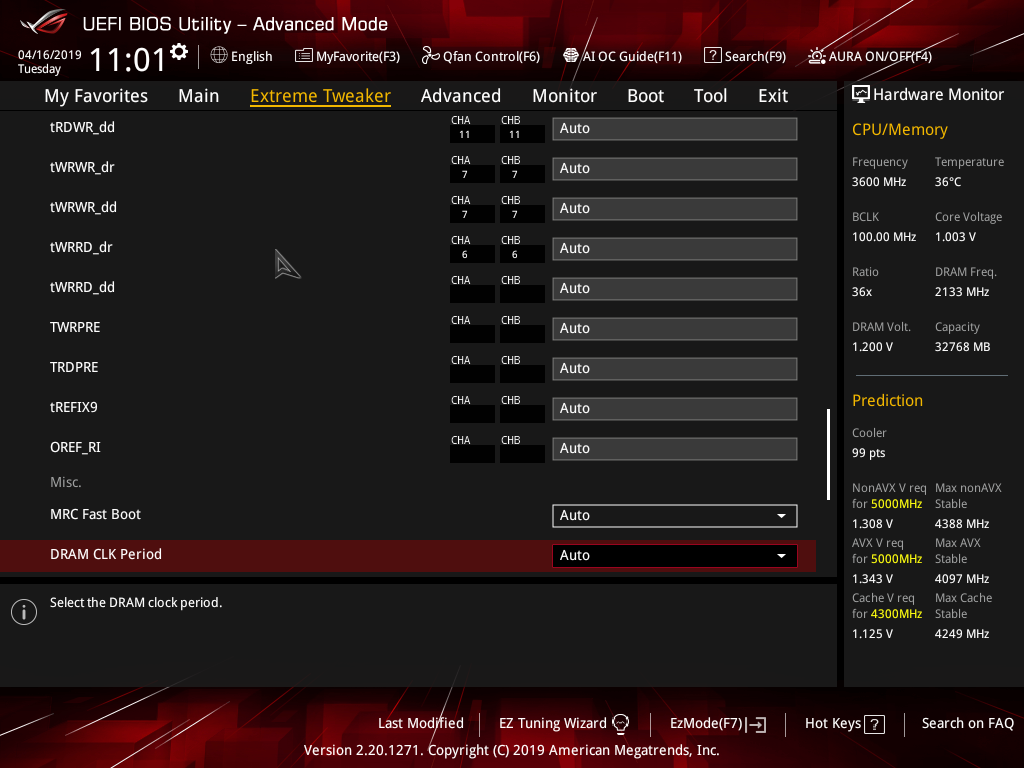The width and height of the screenshot is (1024, 768).
Task: Click the tRDWR_dd setting label
Action: pos(82,127)
